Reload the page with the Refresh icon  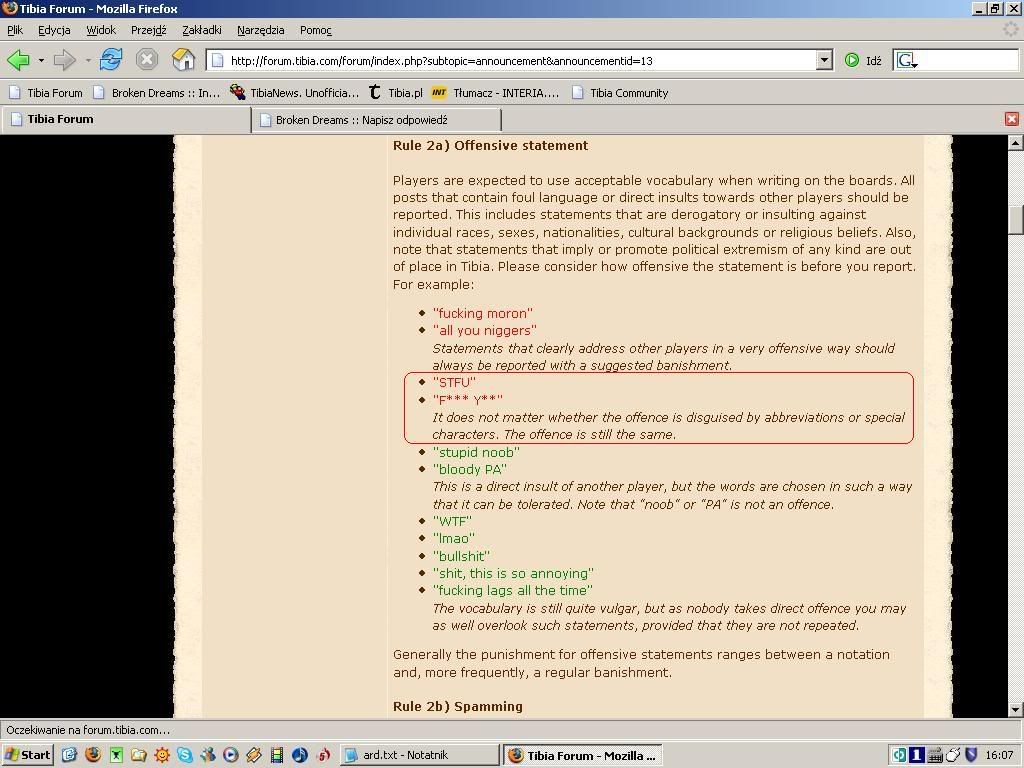click(x=111, y=60)
